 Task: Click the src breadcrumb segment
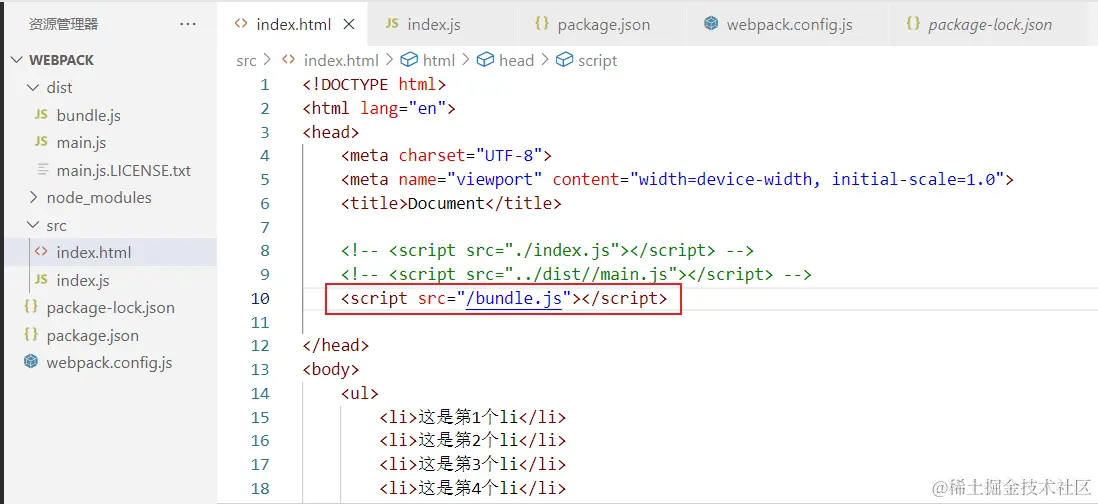(x=246, y=61)
